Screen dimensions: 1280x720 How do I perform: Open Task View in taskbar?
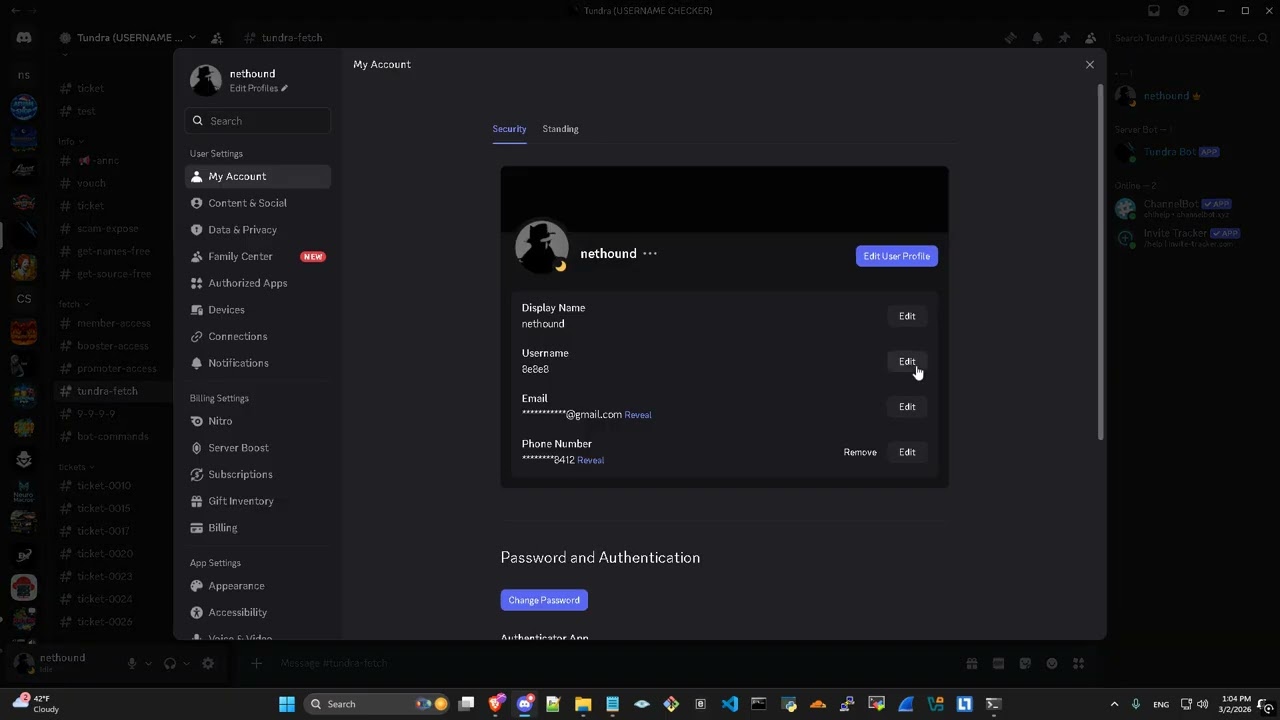point(466,704)
